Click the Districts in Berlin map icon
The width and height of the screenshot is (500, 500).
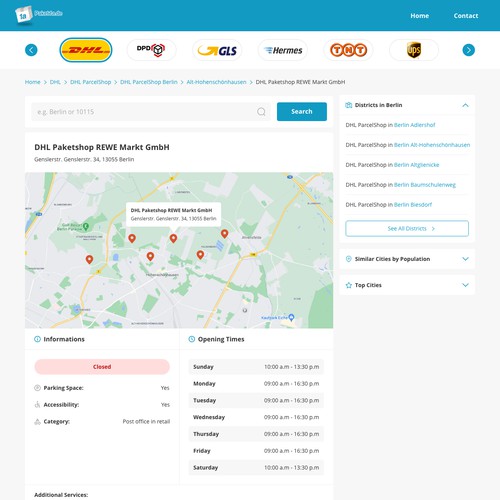(x=349, y=105)
